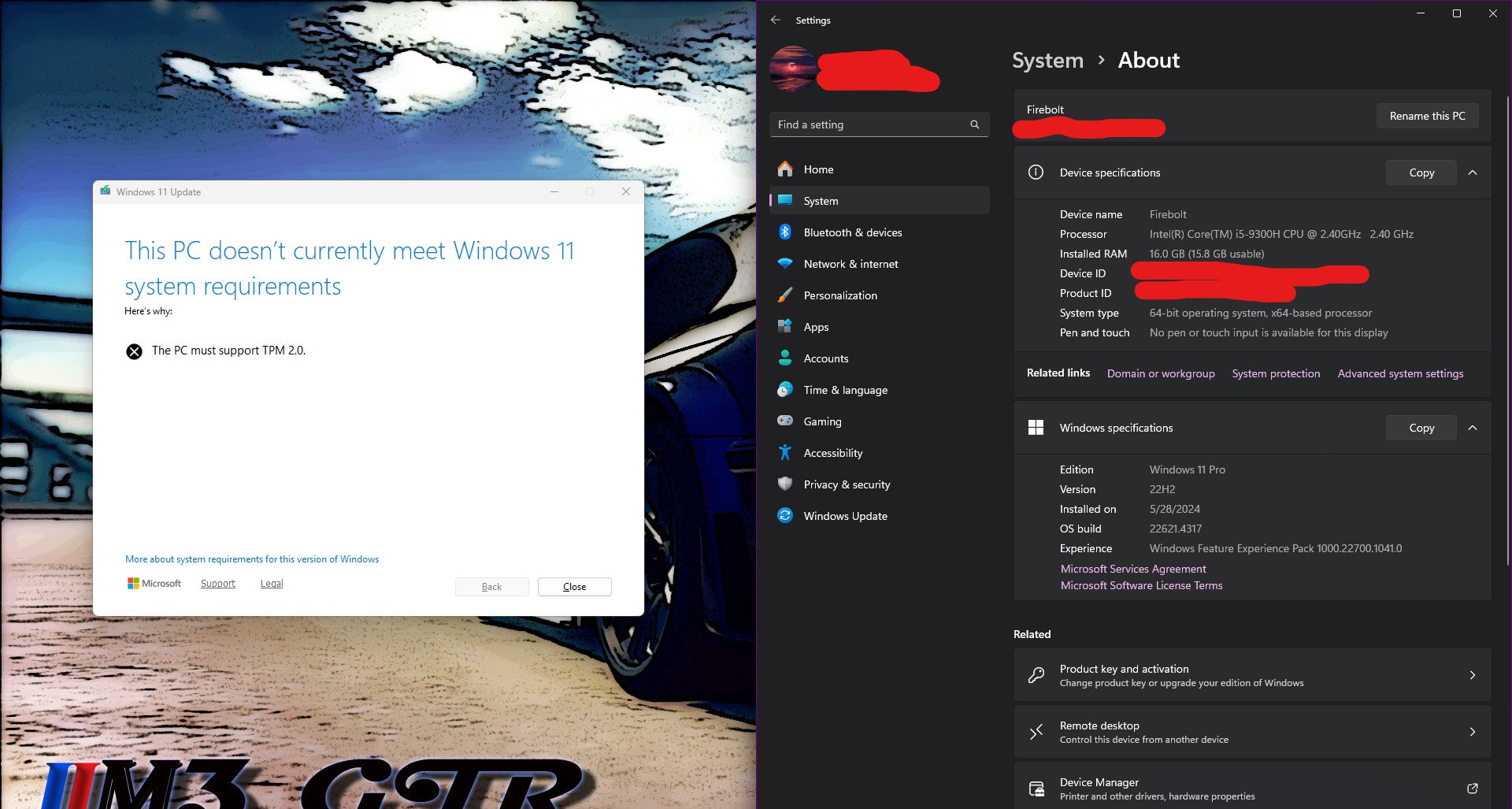Open Remote desktop settings chevron

(1472, 732)
